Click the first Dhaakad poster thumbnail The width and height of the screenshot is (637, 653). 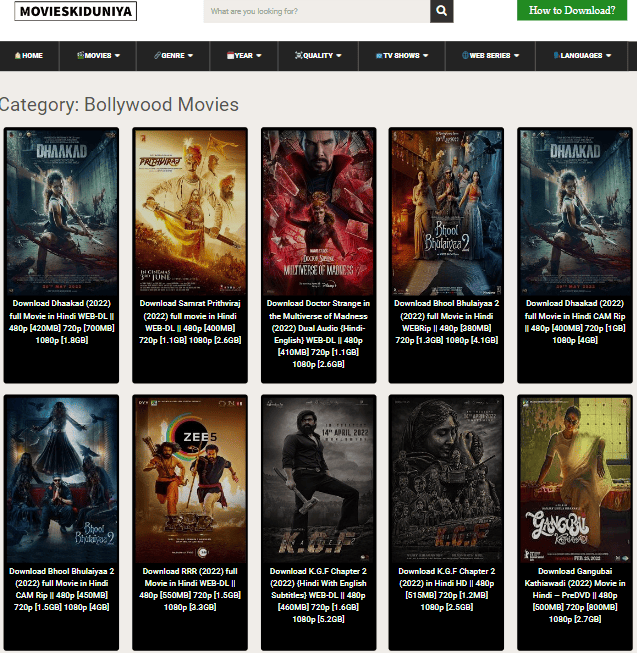[62, 212]
